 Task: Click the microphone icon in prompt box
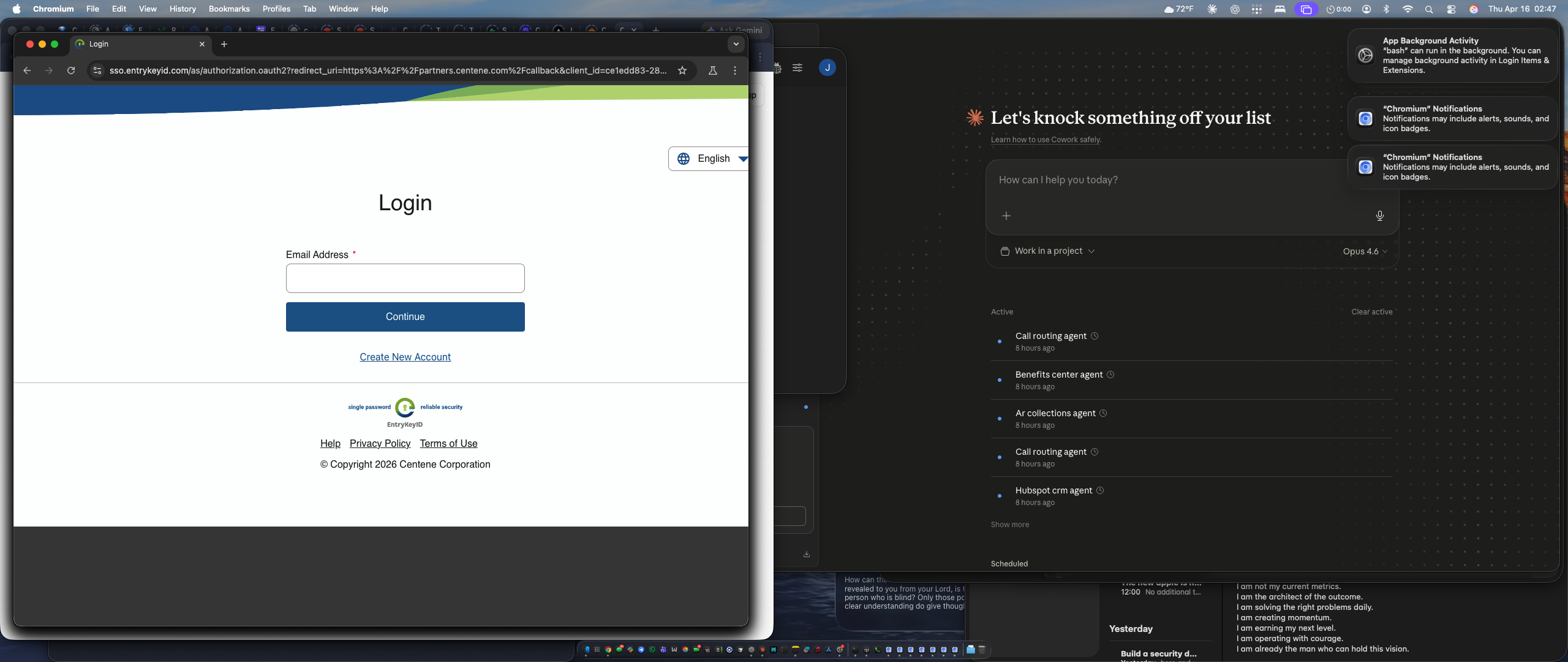point(1379,216)
